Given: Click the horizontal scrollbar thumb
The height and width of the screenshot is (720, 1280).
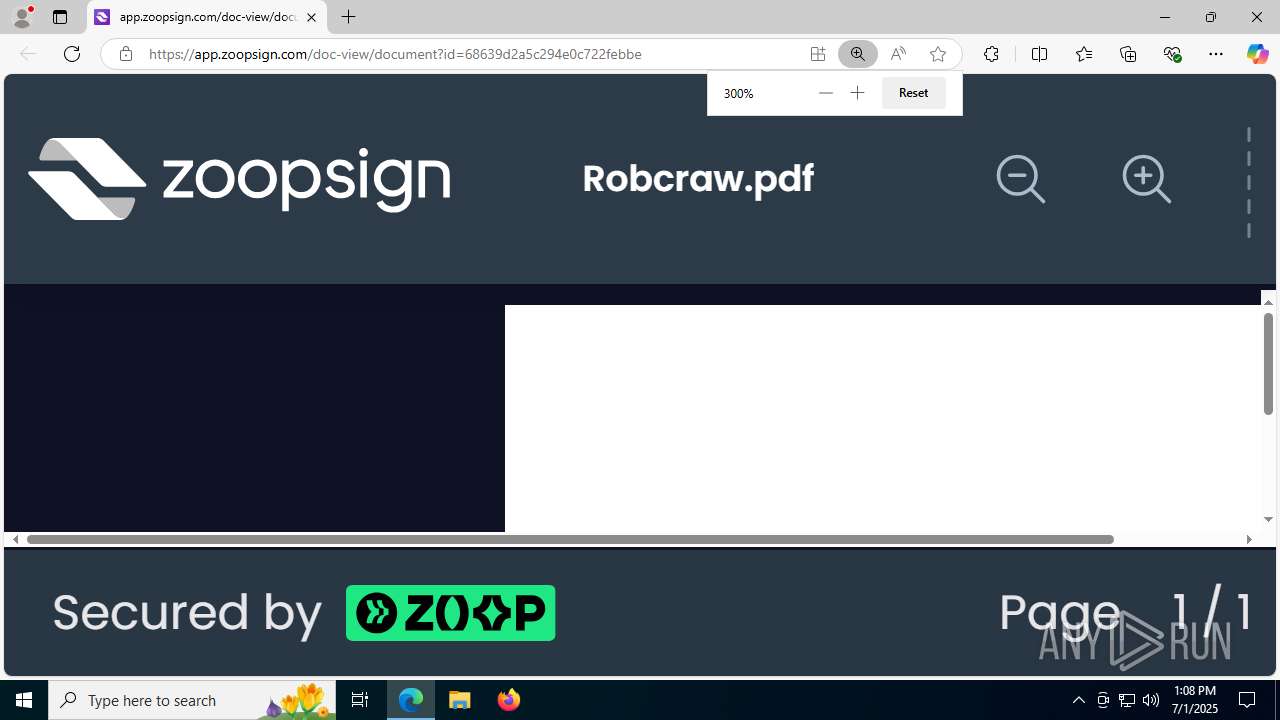Looking at the screenshot, I should coord(570,539).
